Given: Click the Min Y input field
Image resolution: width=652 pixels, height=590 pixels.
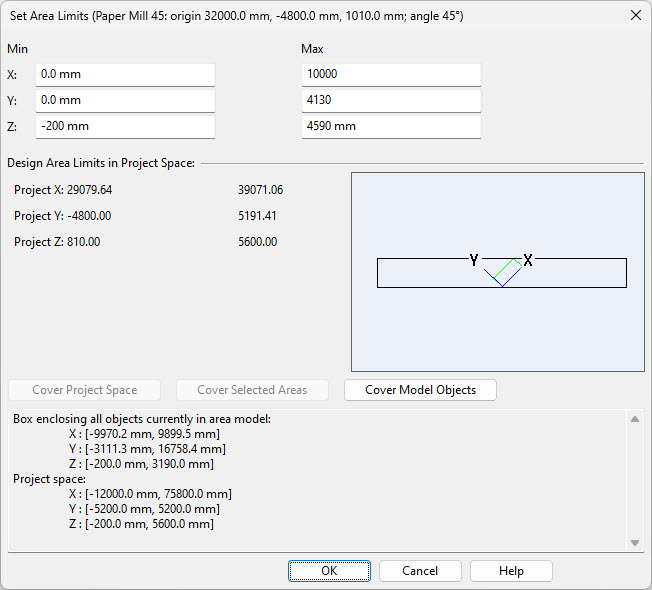Looking at the screenshot, I should click(x=125, y=101).
